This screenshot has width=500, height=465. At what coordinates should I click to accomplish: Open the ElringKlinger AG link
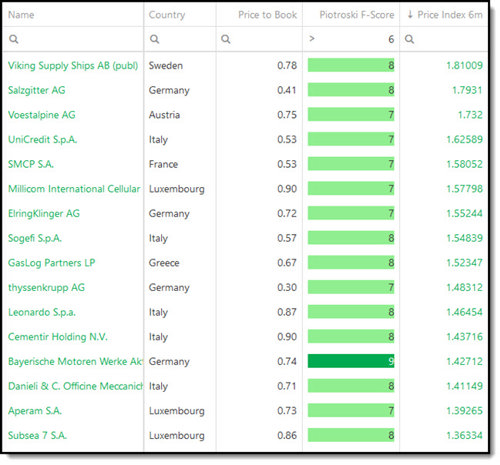[x=44, y=214]
